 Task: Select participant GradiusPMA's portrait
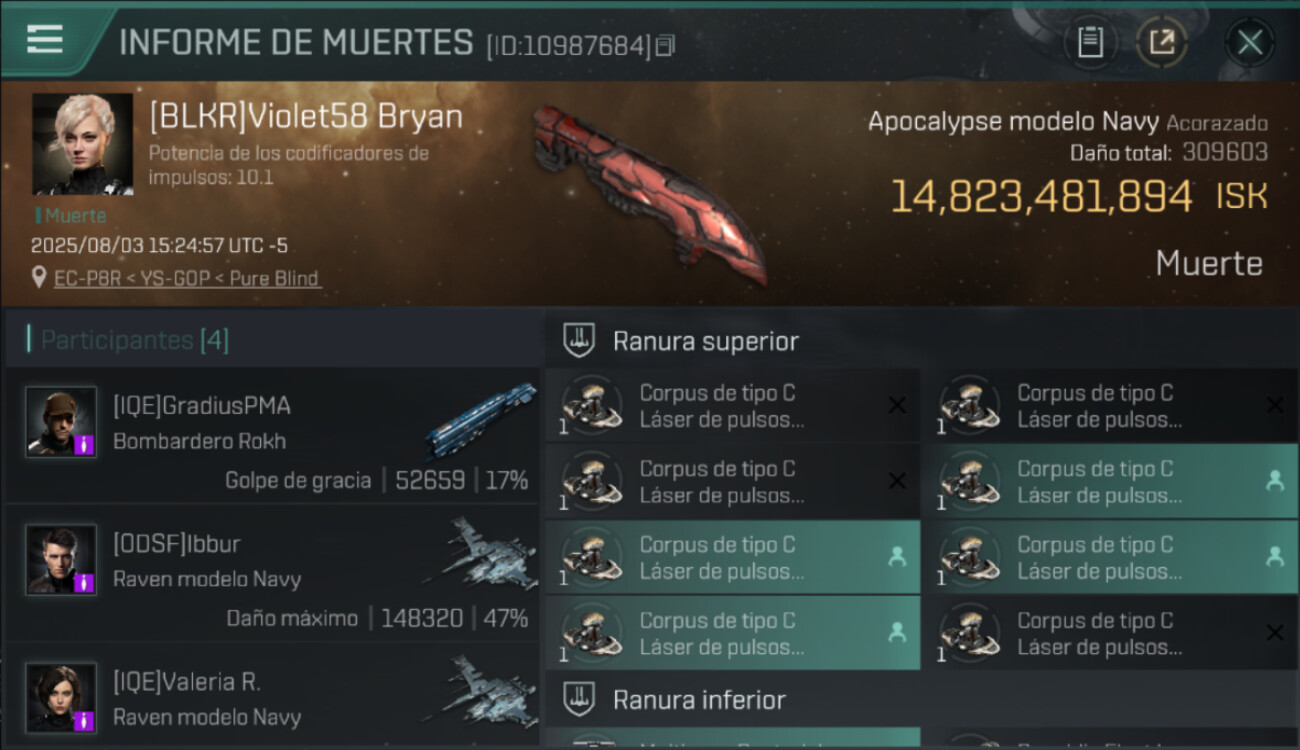61,422
